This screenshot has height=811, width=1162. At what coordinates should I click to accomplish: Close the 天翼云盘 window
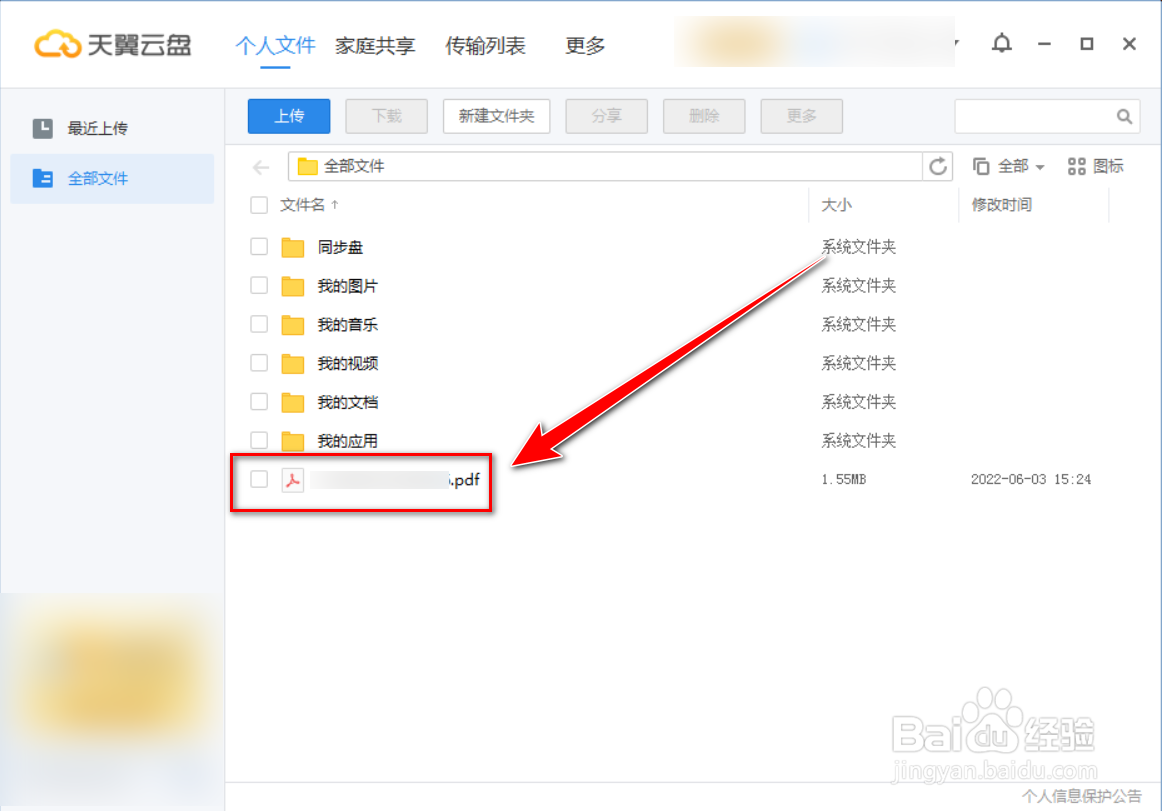pos(1129,44)
